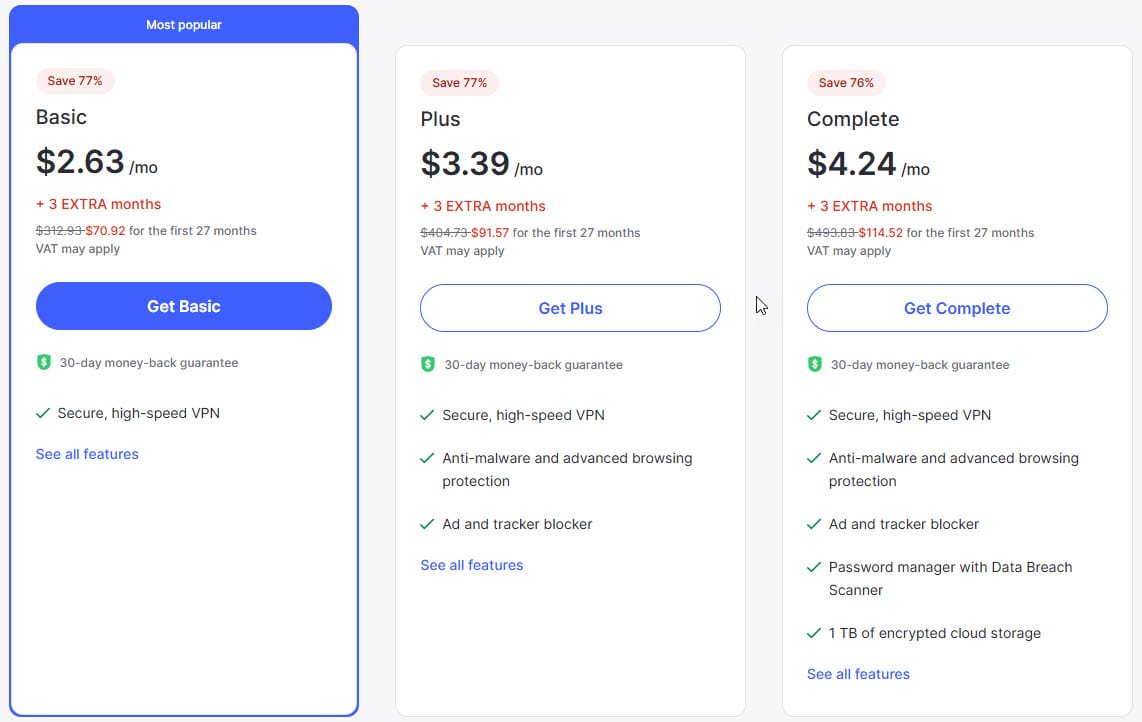Click the Save 77% badge on the Basic plan
Screen dimensions: 1142x722
click(x=75, y=81)
